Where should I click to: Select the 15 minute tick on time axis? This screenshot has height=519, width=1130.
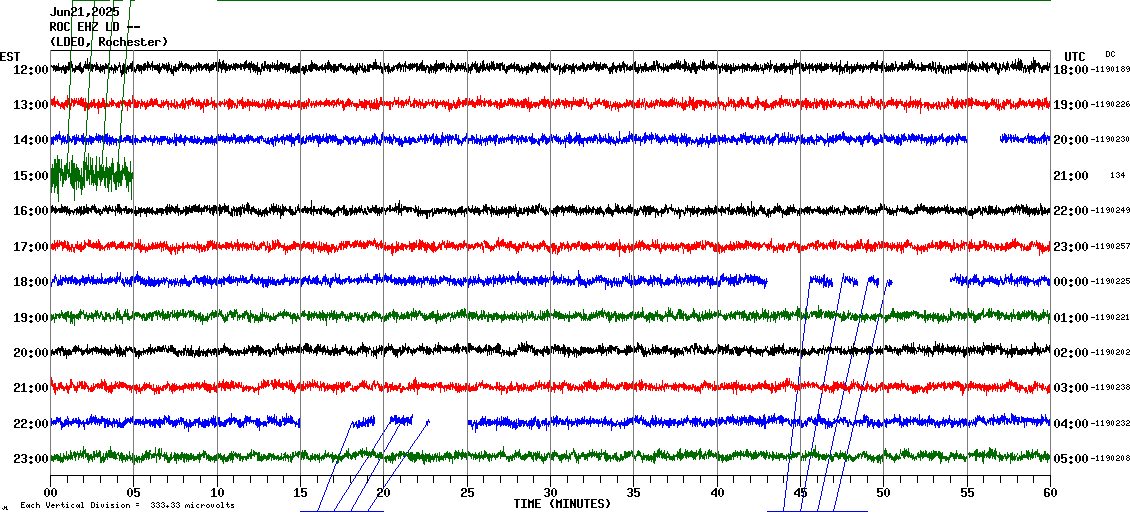tap(300, 492)
